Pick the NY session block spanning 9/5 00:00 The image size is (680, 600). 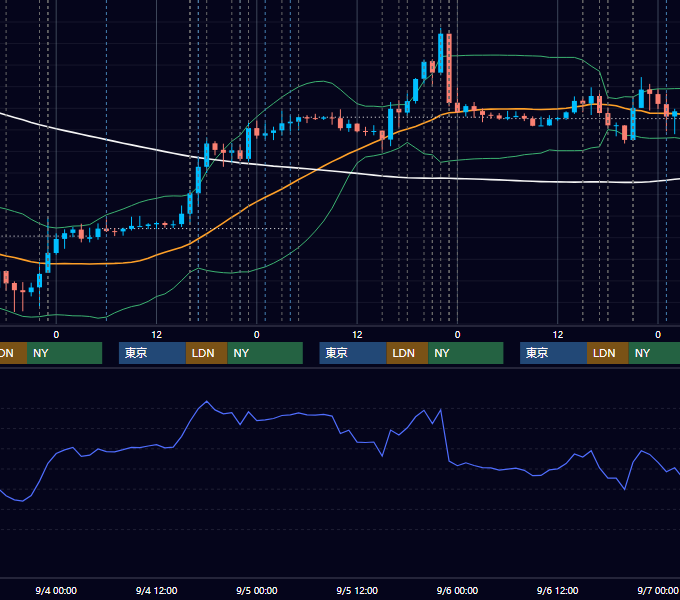[265, 353]
